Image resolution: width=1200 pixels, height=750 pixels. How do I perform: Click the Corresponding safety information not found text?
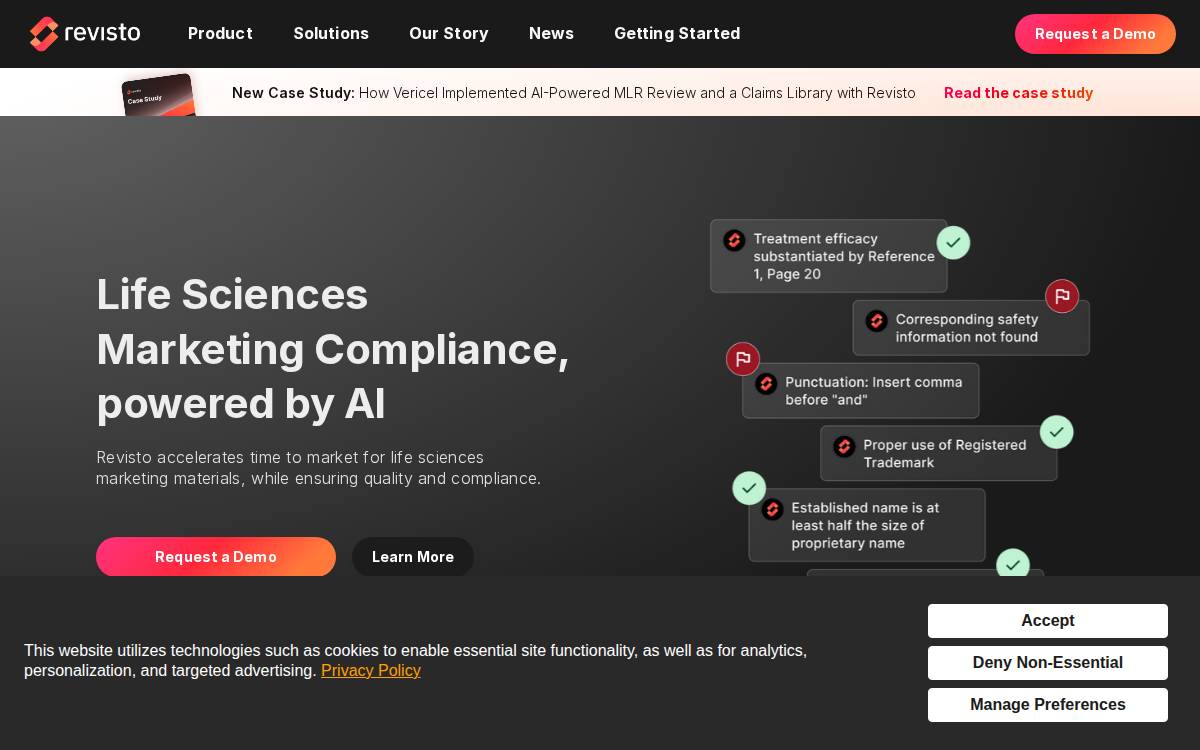tap(967, 328)
